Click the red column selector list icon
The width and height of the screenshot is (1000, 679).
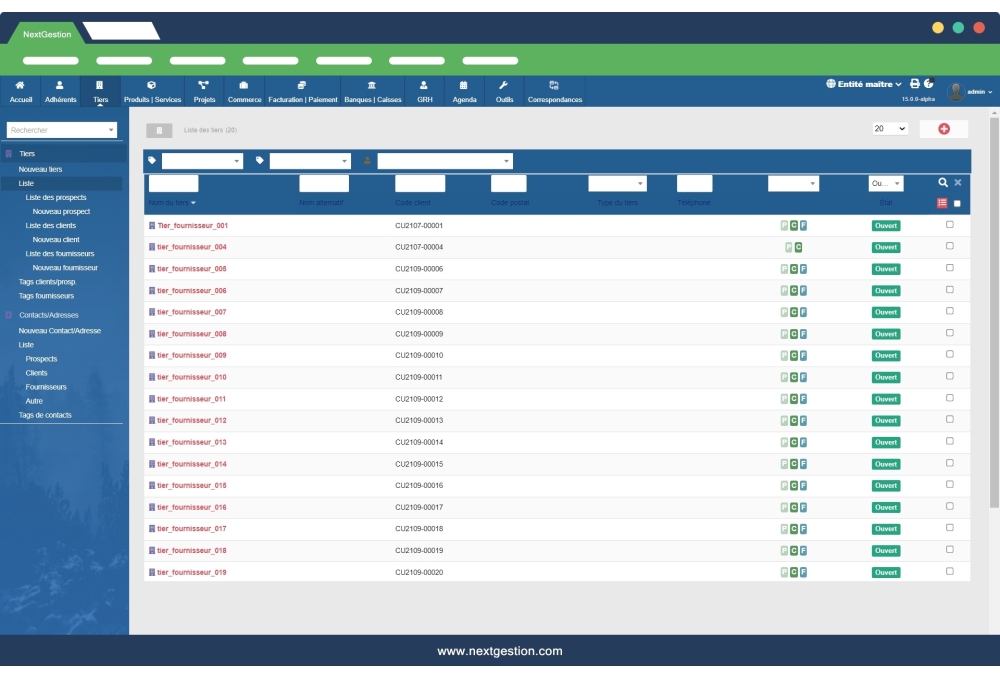[941, 203]
